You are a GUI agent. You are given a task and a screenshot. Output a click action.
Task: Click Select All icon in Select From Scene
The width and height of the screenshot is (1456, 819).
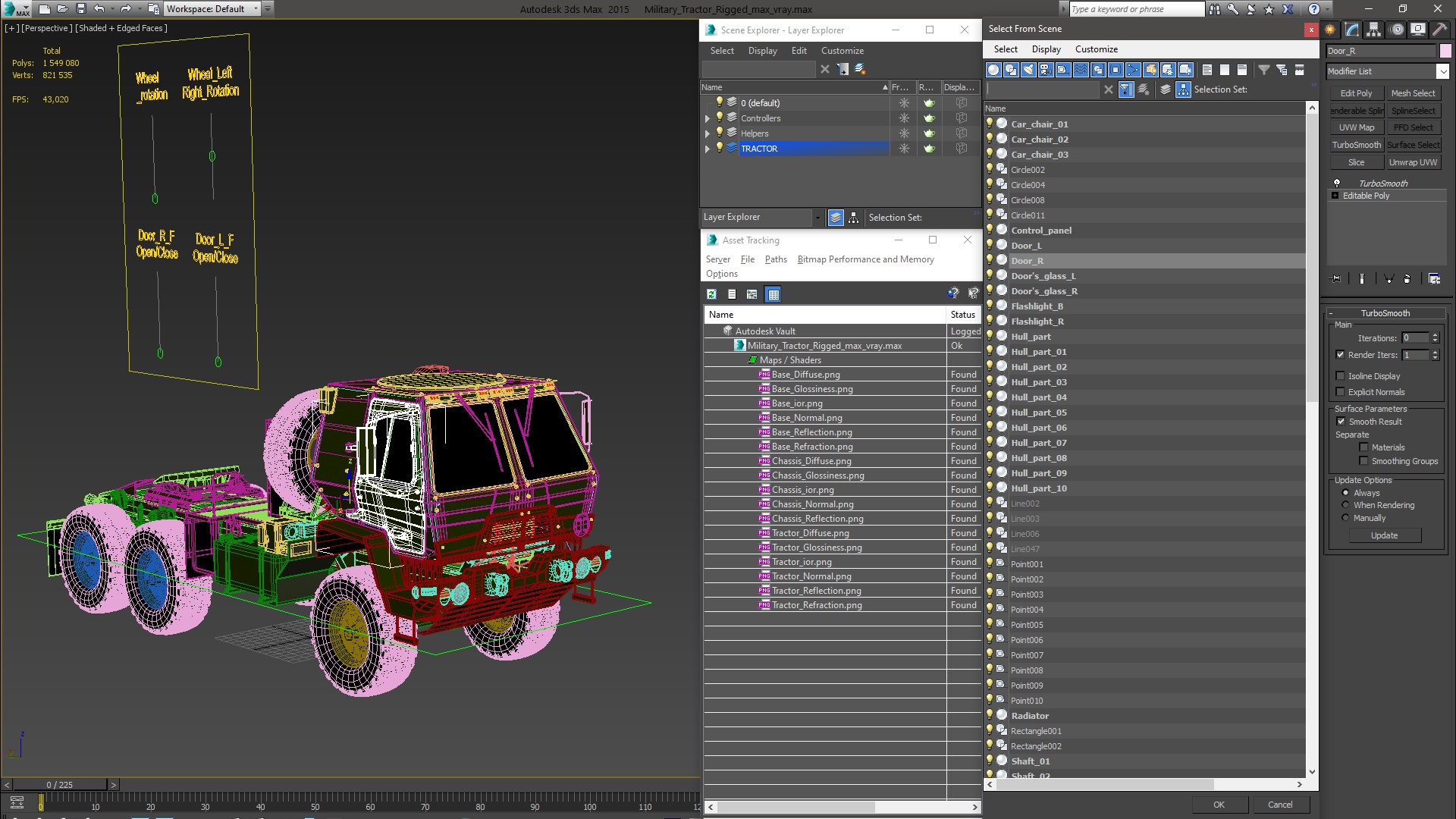[x=1207, y=70]
